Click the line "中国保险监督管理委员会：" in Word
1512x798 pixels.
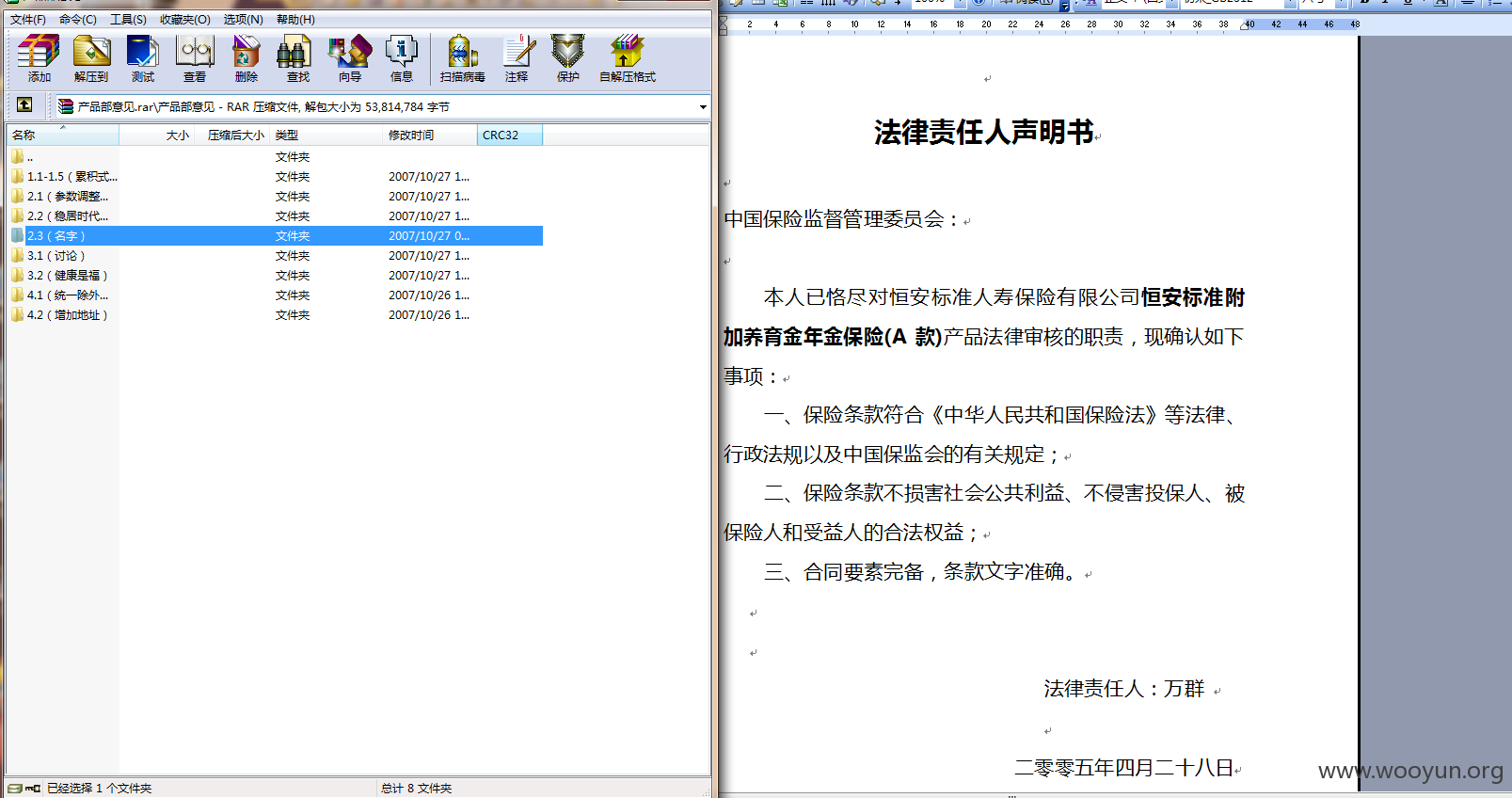842,219
